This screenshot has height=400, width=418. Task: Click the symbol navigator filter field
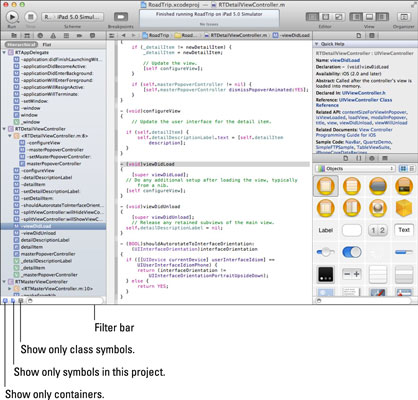(65, 300)
